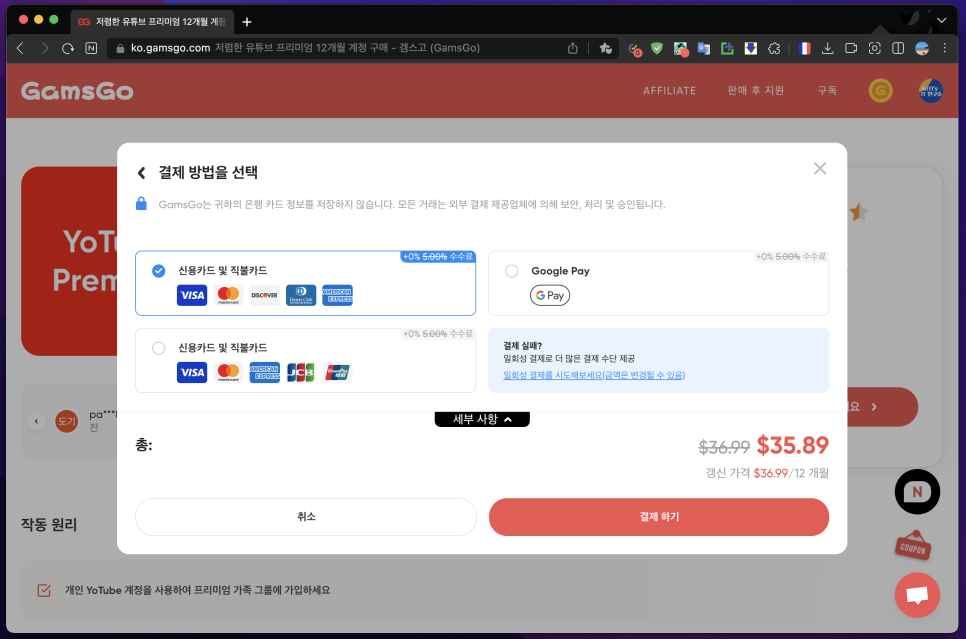Open the Notion icon beside the address bar
Viewport: 966px width, 639px height.
pyautogui.click(x=91, y=48)
